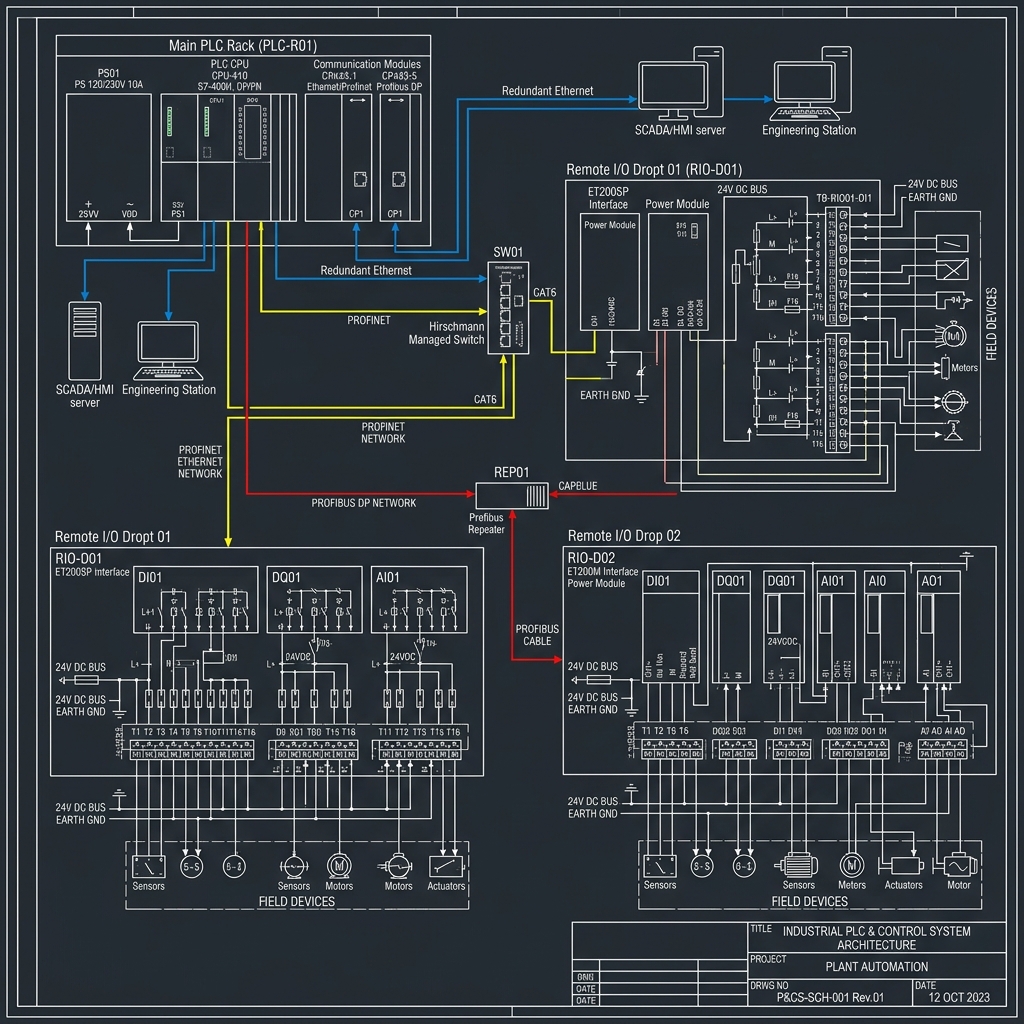
Task: Select the DI01 module in RIO-D02
Action: click(x=671, y=627)
